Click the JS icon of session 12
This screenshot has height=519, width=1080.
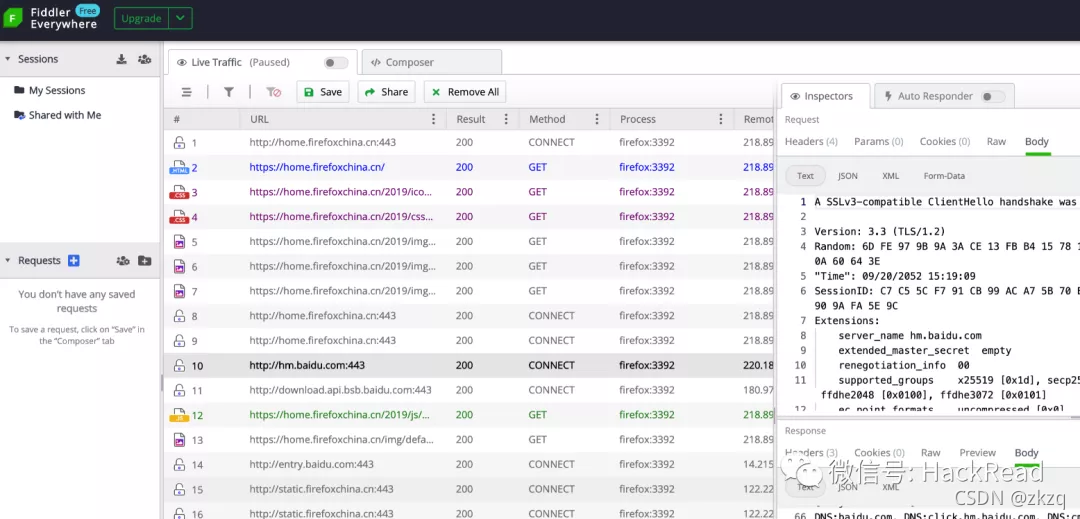[179, 415]
